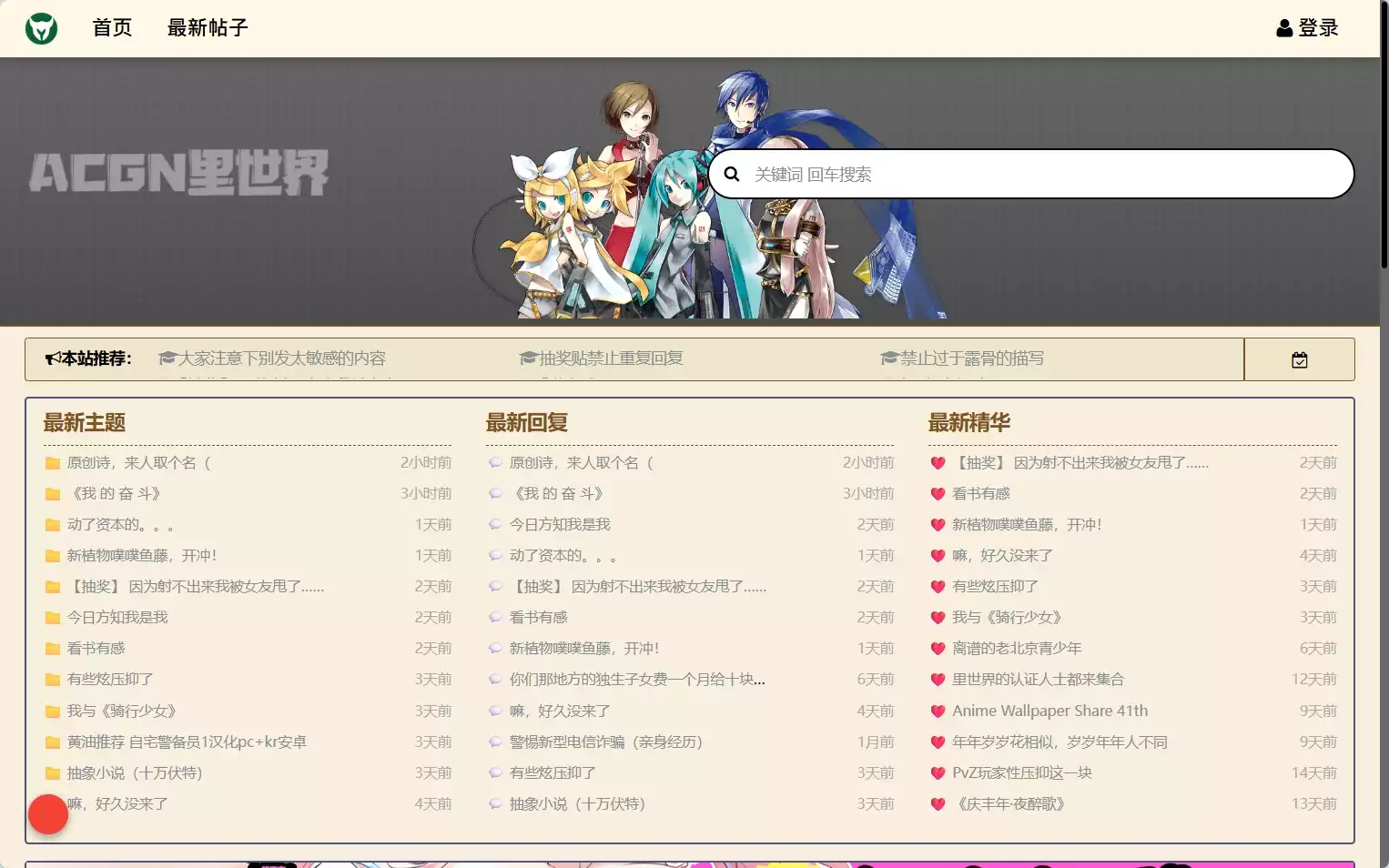
Task: Click graduation cap icon beside 禁止过于露骨的描写
Action: 889,358
